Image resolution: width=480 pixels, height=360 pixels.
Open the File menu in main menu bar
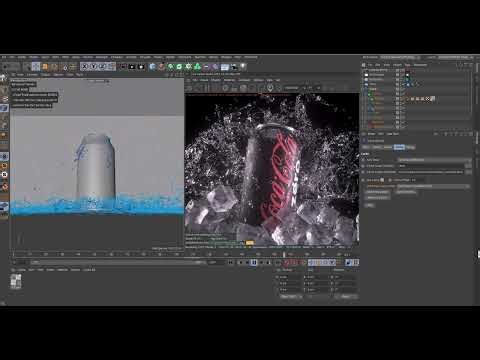click(4, 57)
